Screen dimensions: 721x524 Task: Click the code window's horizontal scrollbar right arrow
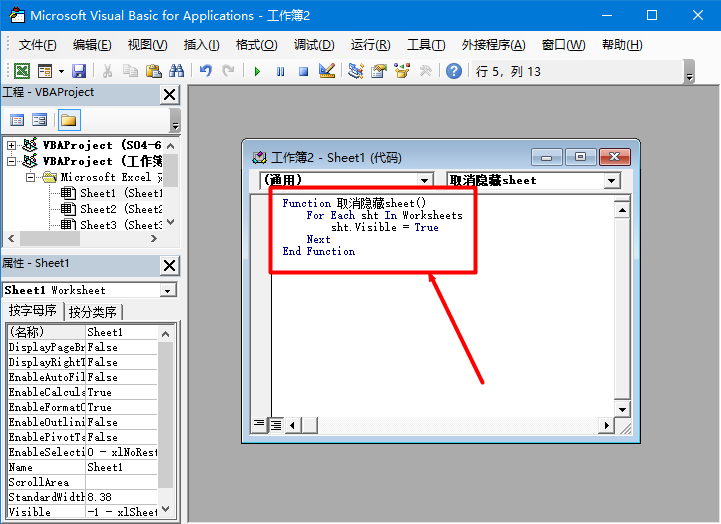point(607,425)
